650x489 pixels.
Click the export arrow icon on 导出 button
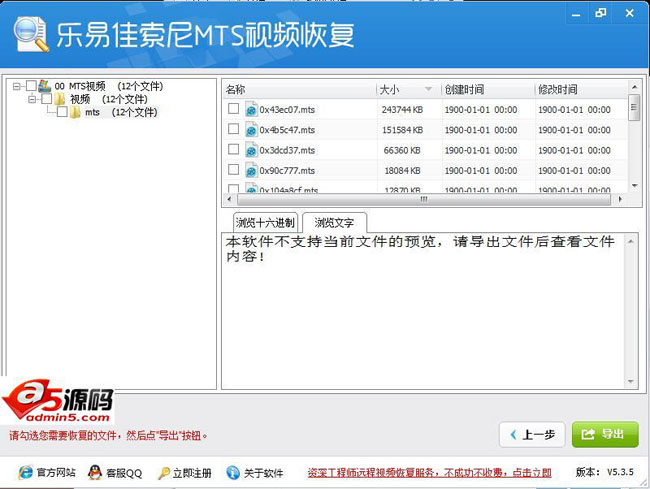tap(588, 434)
